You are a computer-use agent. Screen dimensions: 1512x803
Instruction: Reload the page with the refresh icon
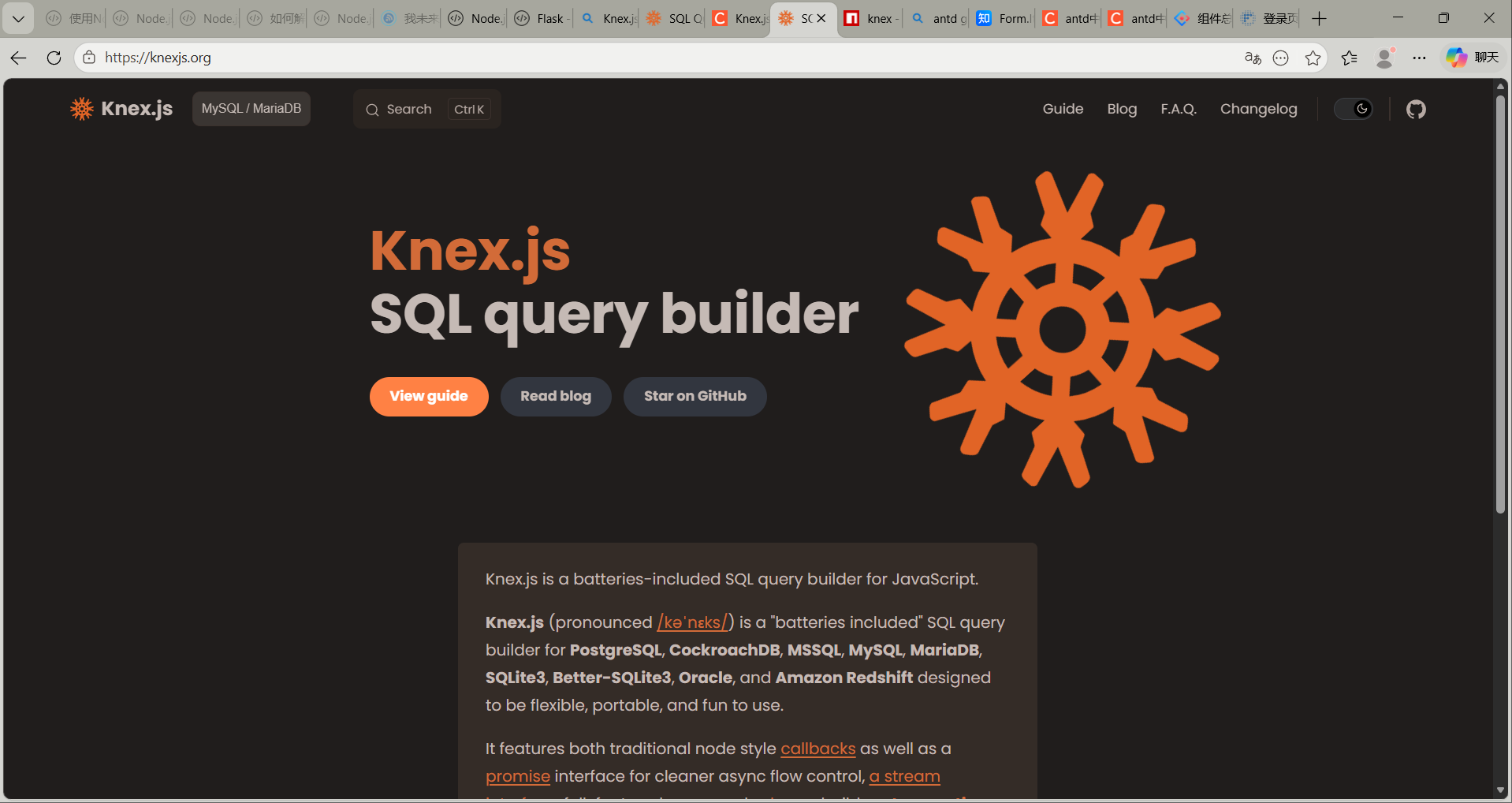coord(54,58)
